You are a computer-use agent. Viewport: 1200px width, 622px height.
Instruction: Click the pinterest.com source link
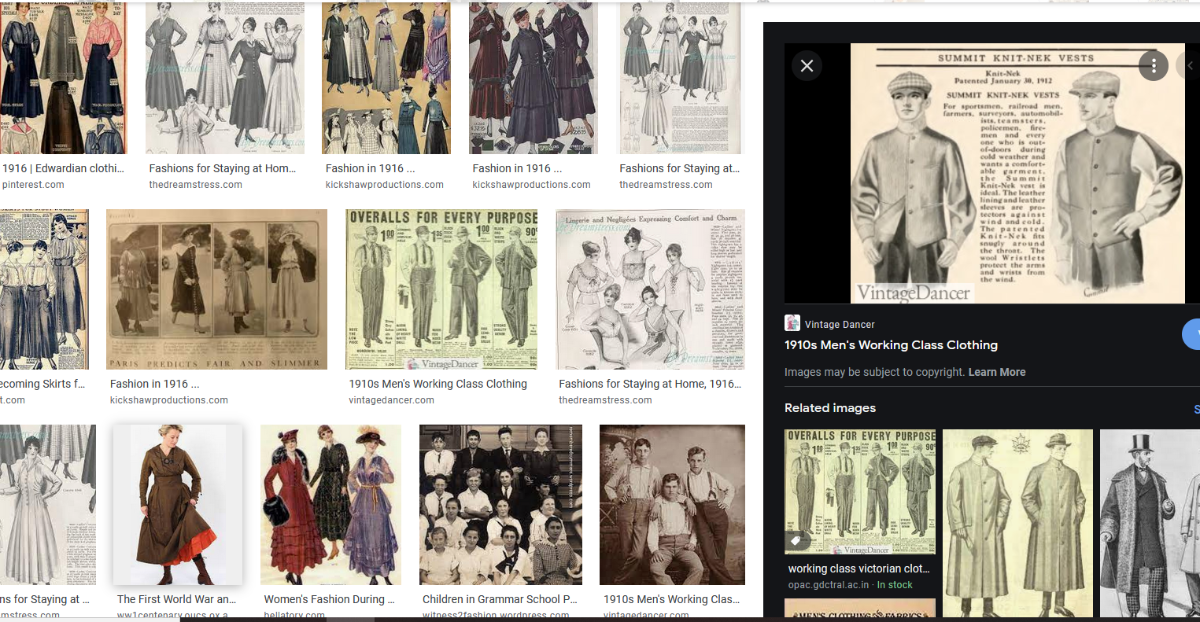33,184
